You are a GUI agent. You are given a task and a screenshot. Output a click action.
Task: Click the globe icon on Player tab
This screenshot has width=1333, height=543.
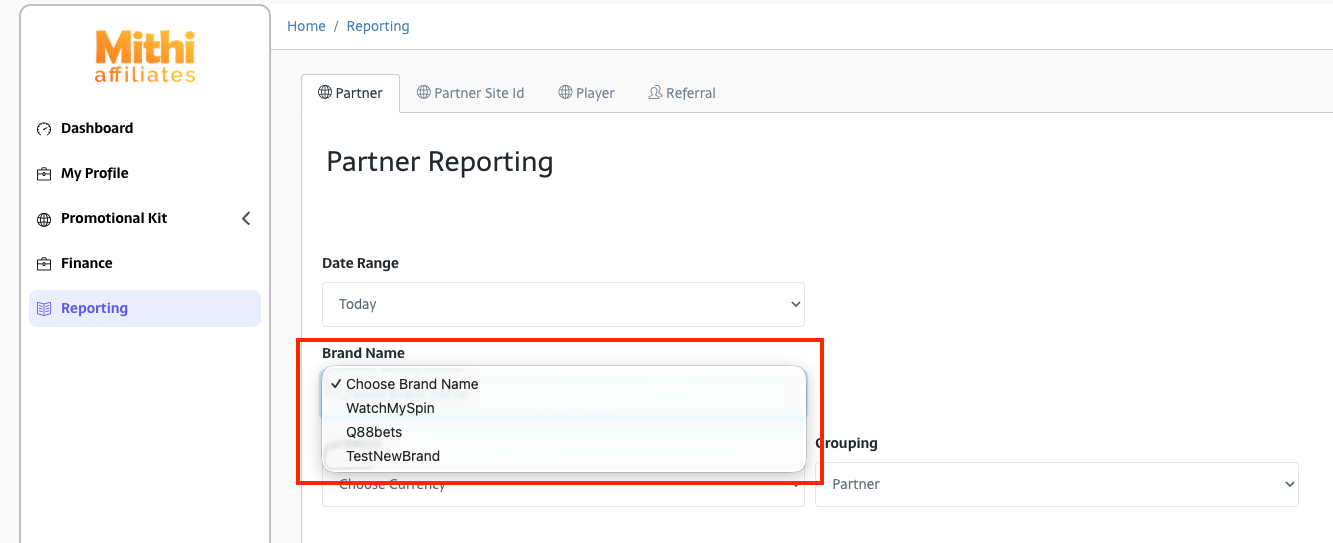click(565, 93)
